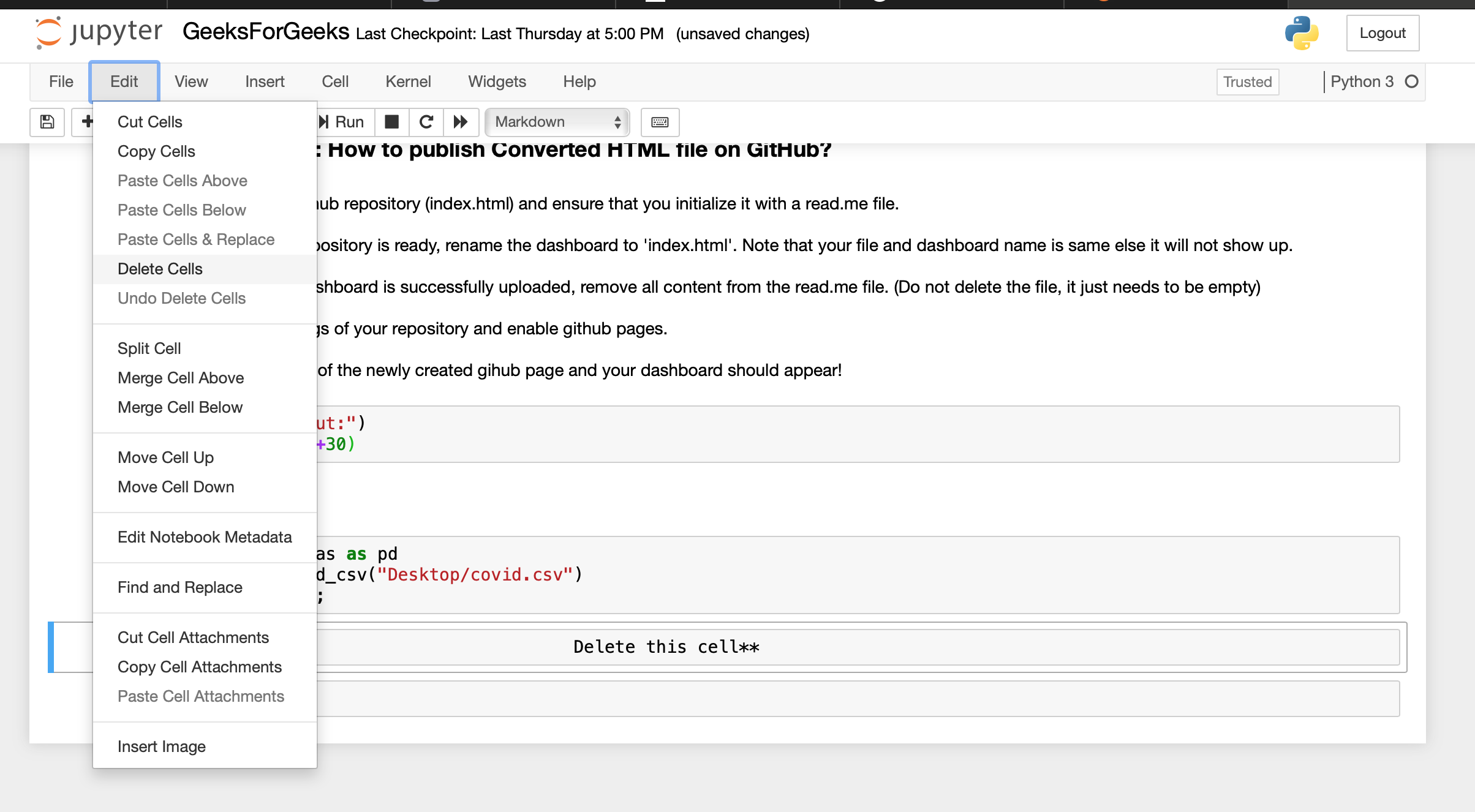This screenshot has height=812, width=1475.
Task: Click the Trusted notebook toggle
Action: pos(1246,81)
